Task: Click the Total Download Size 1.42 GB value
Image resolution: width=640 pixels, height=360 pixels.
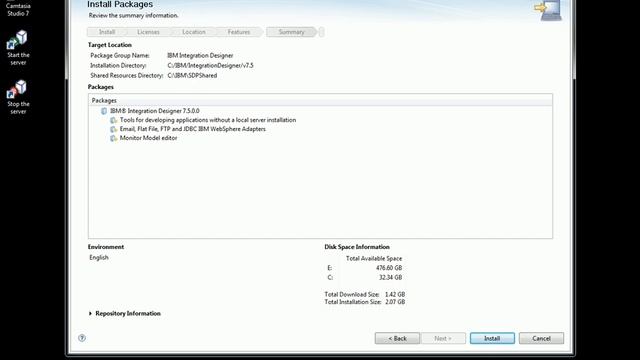Action: (x=395, y=294)
